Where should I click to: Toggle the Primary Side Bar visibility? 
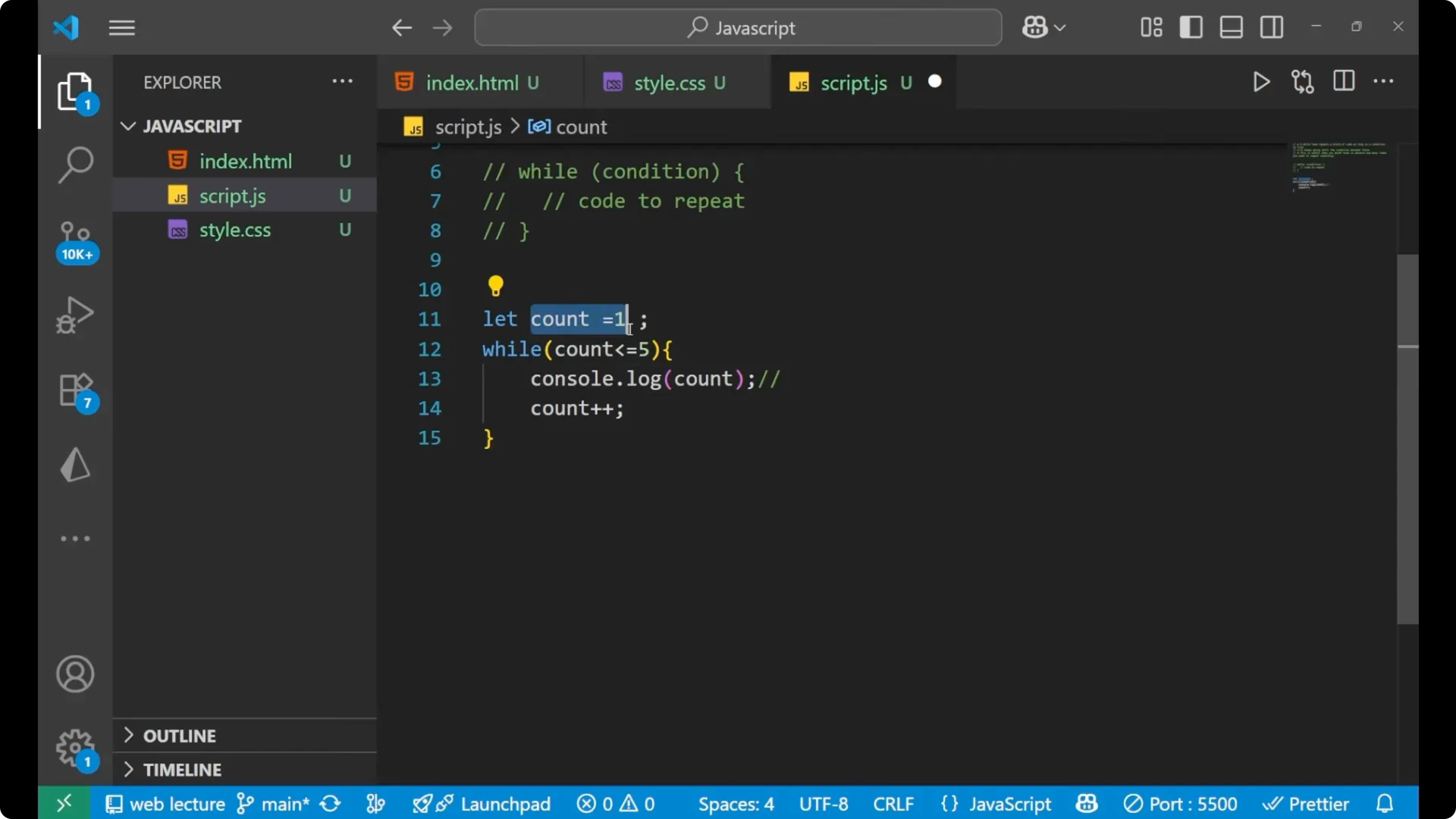[x=1191, y=27]
